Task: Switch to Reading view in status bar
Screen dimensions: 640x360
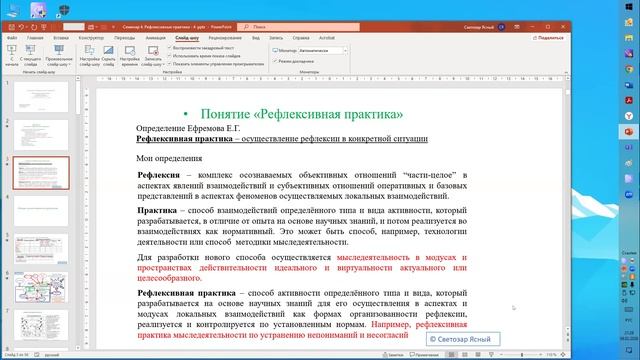Action: coord(478,355)
